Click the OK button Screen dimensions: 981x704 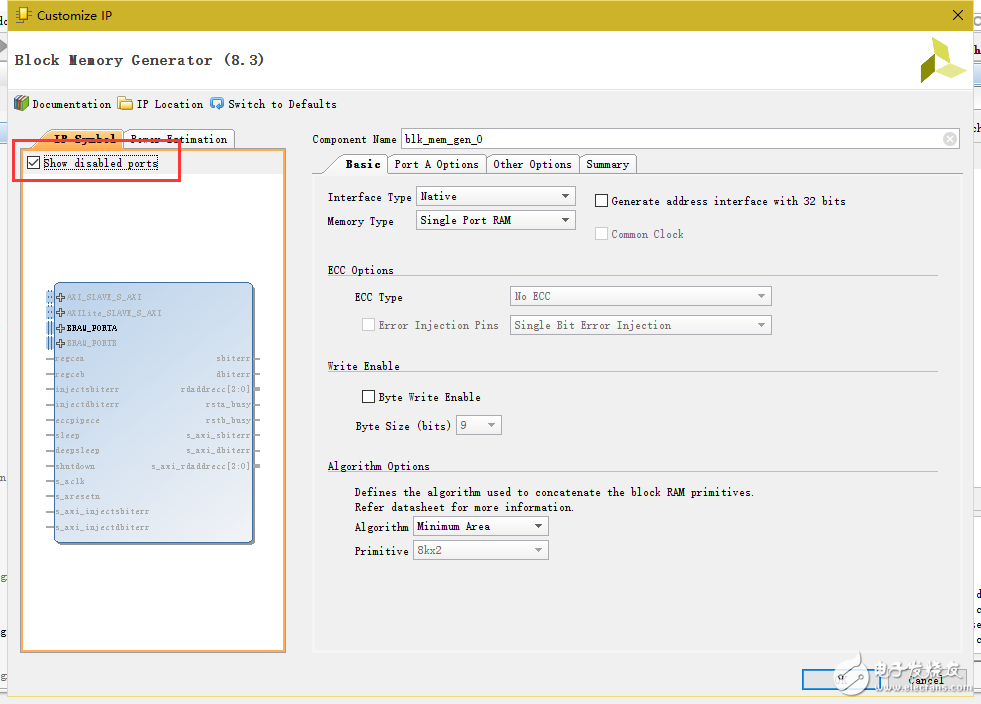click(x=840, y=679)
